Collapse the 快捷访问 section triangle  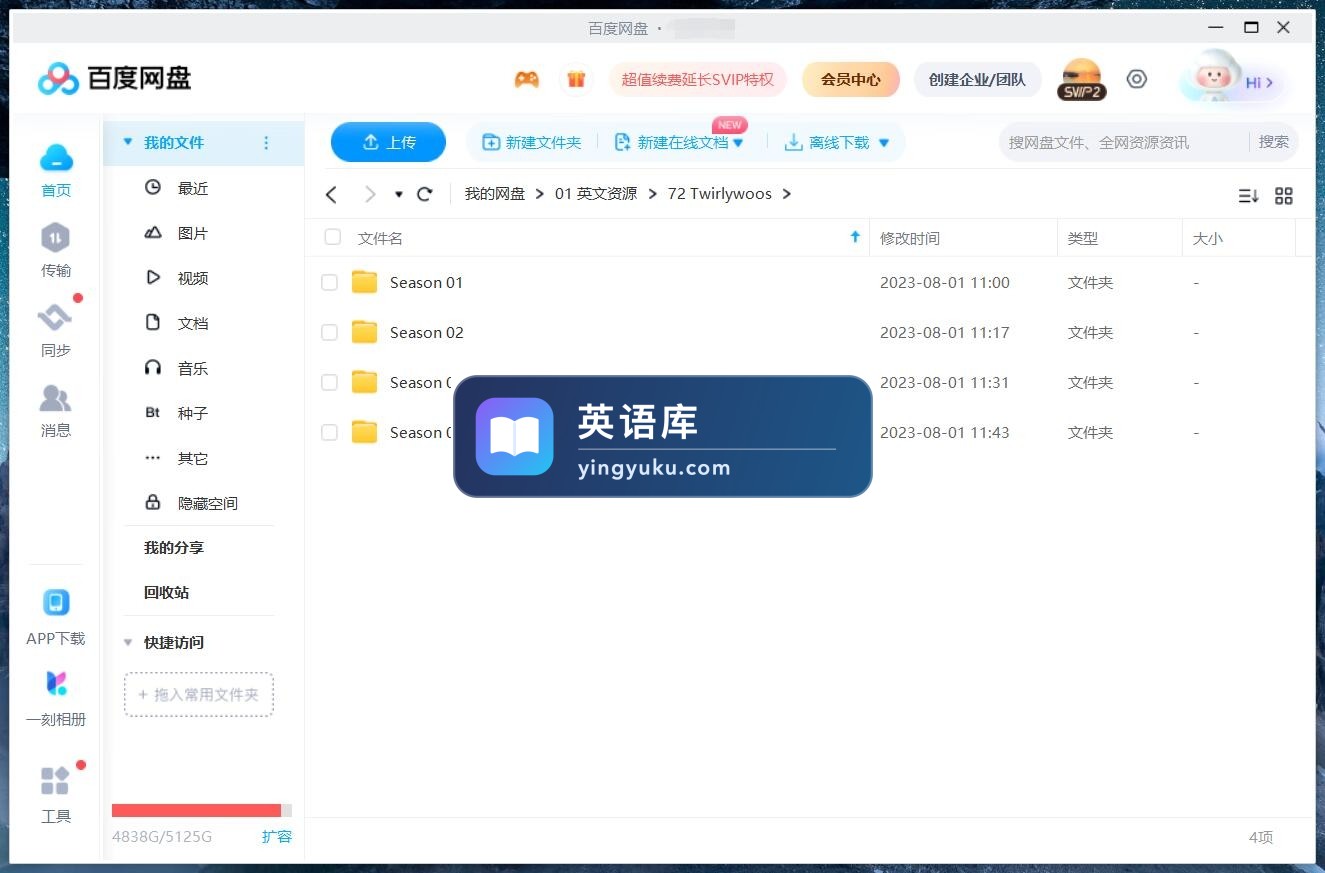point(127,643)
